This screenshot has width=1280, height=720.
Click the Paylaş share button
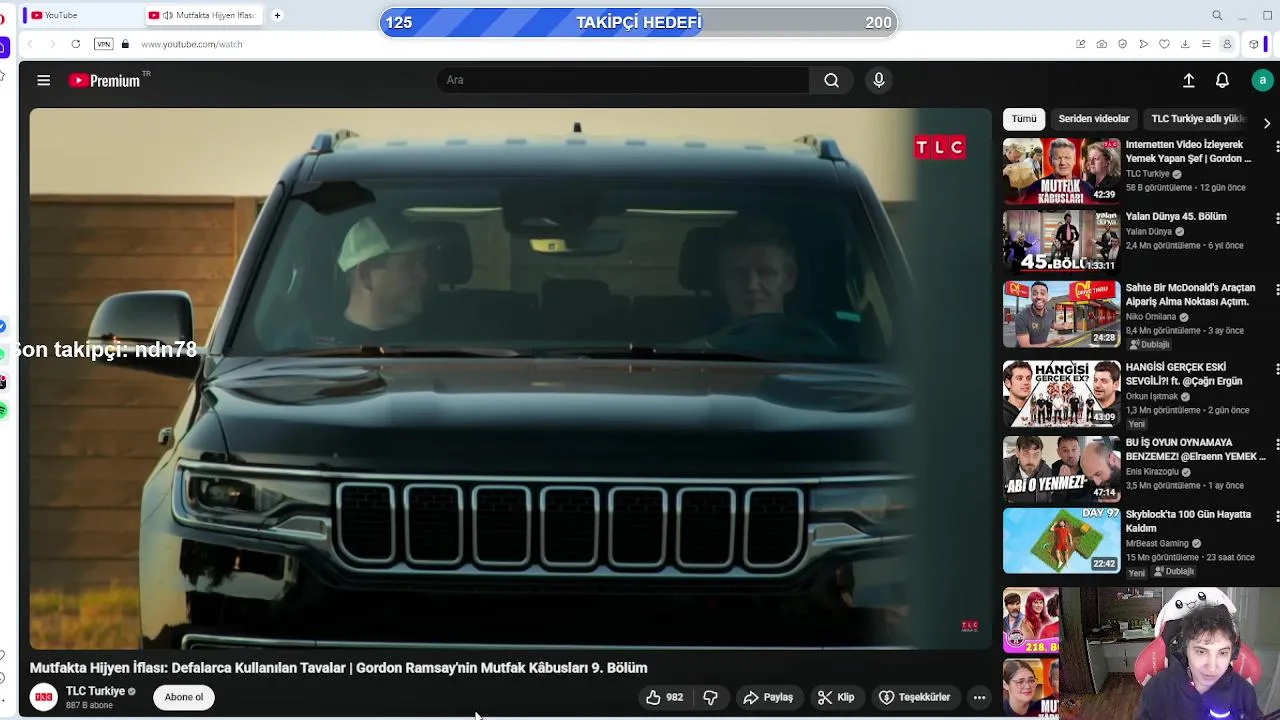pyautogui.click(x=768, y=697)
